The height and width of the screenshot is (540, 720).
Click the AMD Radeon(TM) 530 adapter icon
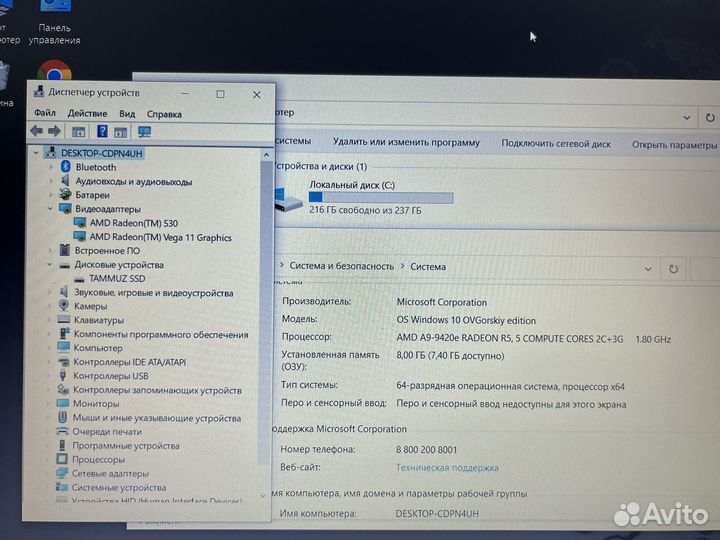(80, 223)
